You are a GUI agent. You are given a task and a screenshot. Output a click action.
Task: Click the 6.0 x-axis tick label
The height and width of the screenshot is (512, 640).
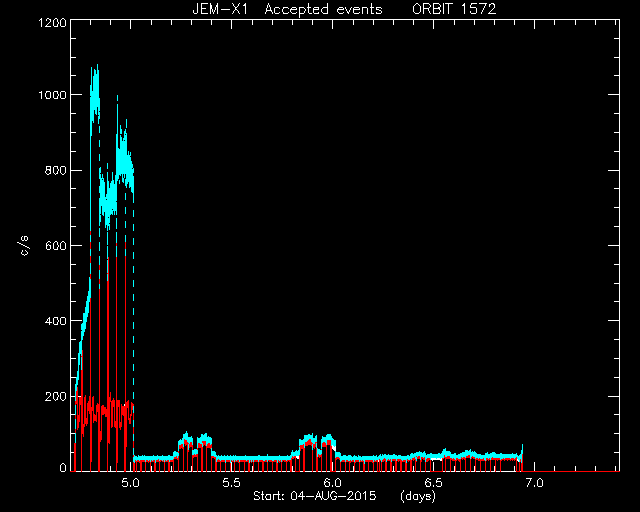point(332,483)
